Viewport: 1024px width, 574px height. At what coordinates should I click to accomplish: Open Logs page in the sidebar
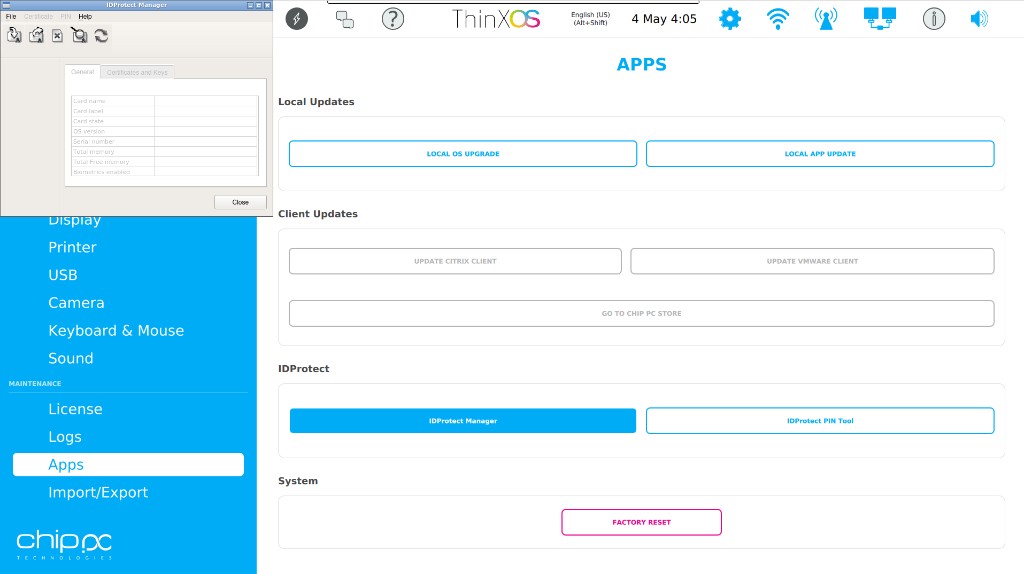(65, 437)
